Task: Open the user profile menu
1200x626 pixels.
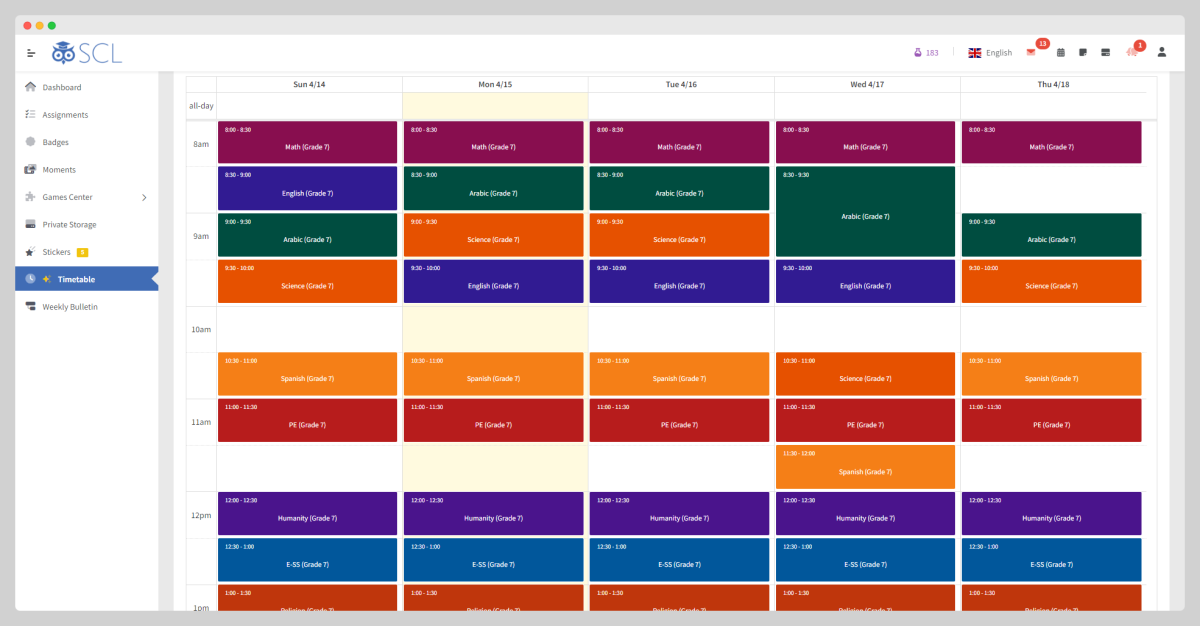Action: [x=1161, y=52]
